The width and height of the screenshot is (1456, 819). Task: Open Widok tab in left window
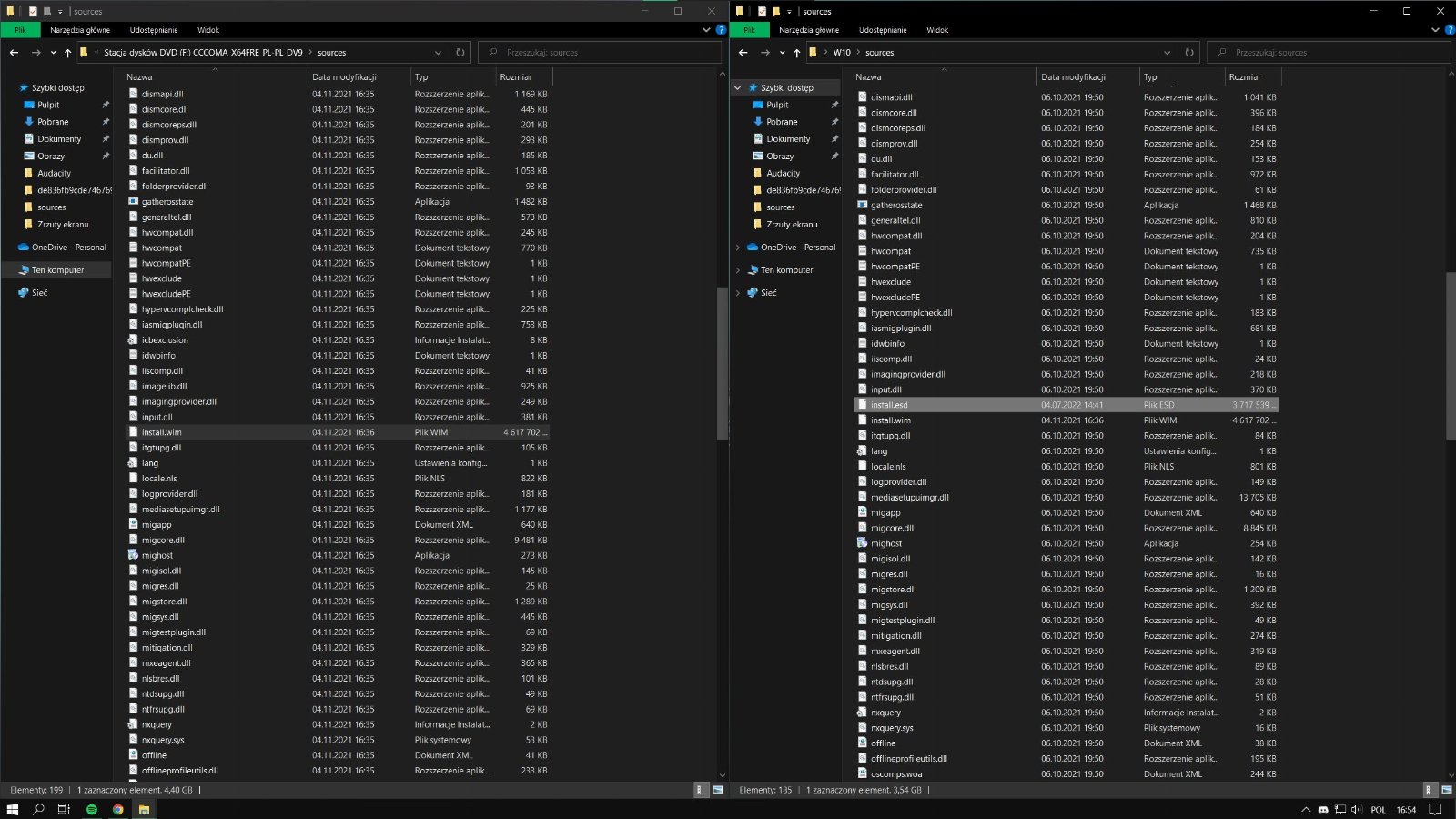coord(208,30)
